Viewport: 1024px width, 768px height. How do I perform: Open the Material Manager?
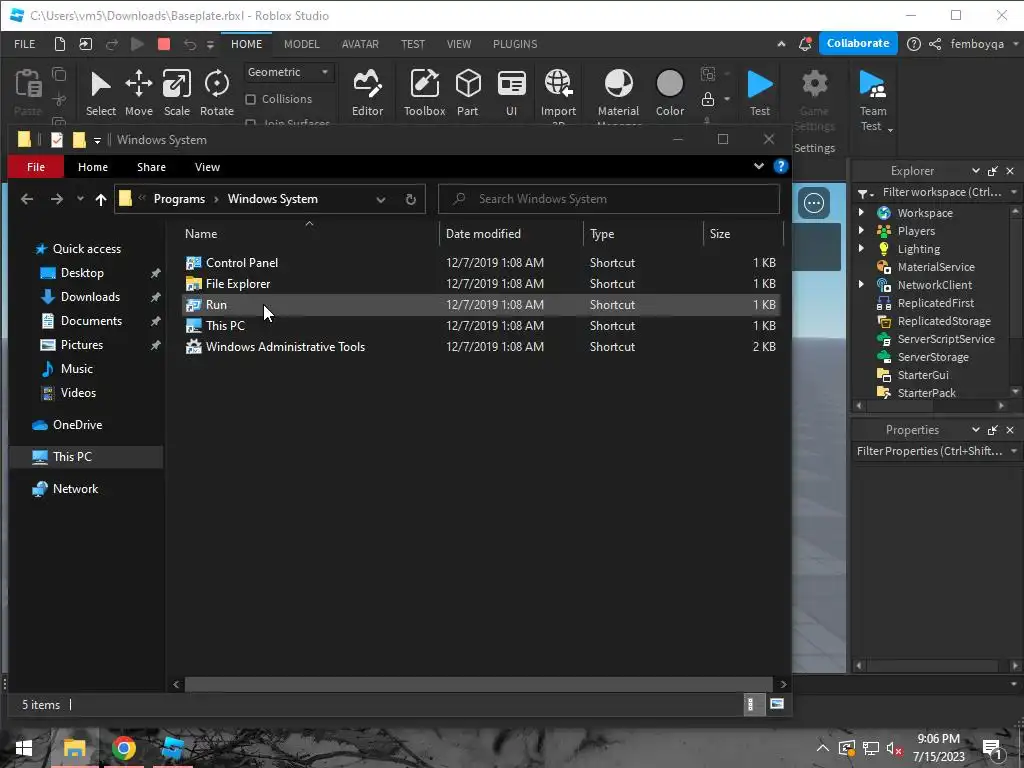(x=618, y=93)
